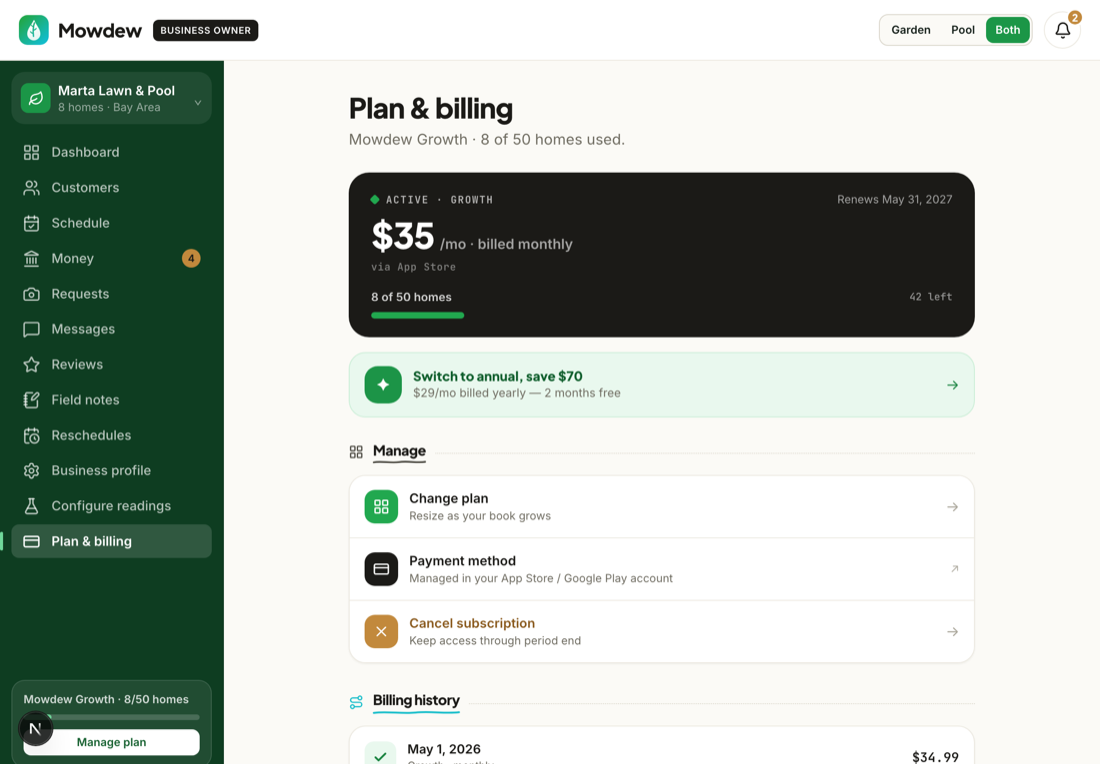Select the Both service view

(1007, 30)
